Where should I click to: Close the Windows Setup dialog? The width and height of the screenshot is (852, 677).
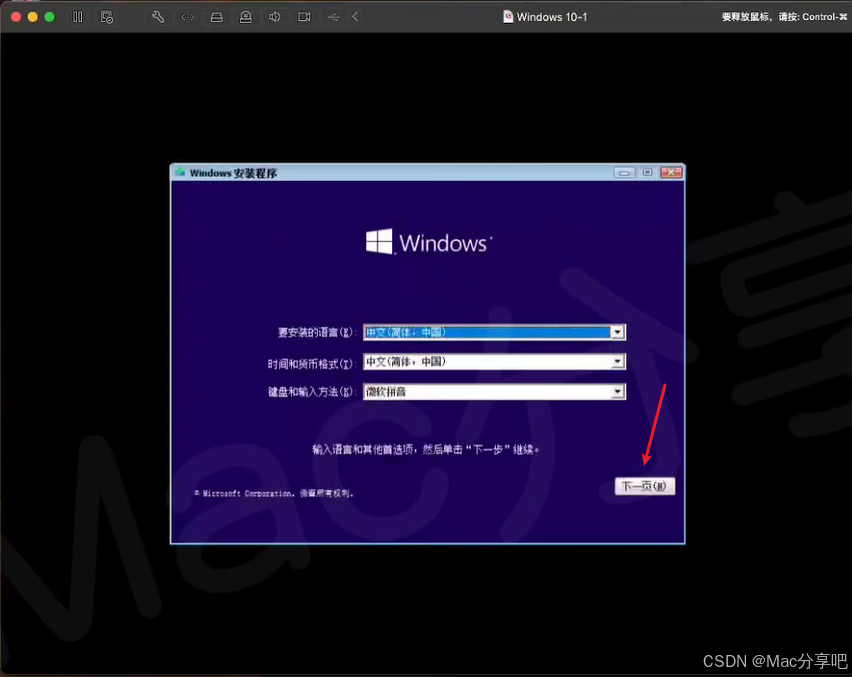pyautogui.click(x=671, y=172)
